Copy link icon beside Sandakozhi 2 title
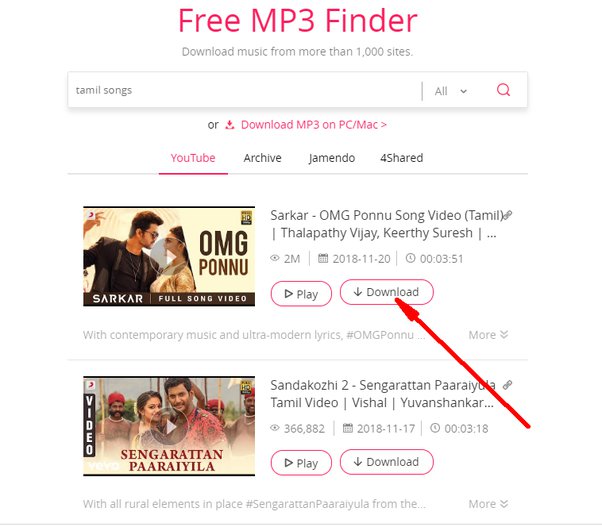Viewport: 602px width, 527px height. click(x=508, y=385)
